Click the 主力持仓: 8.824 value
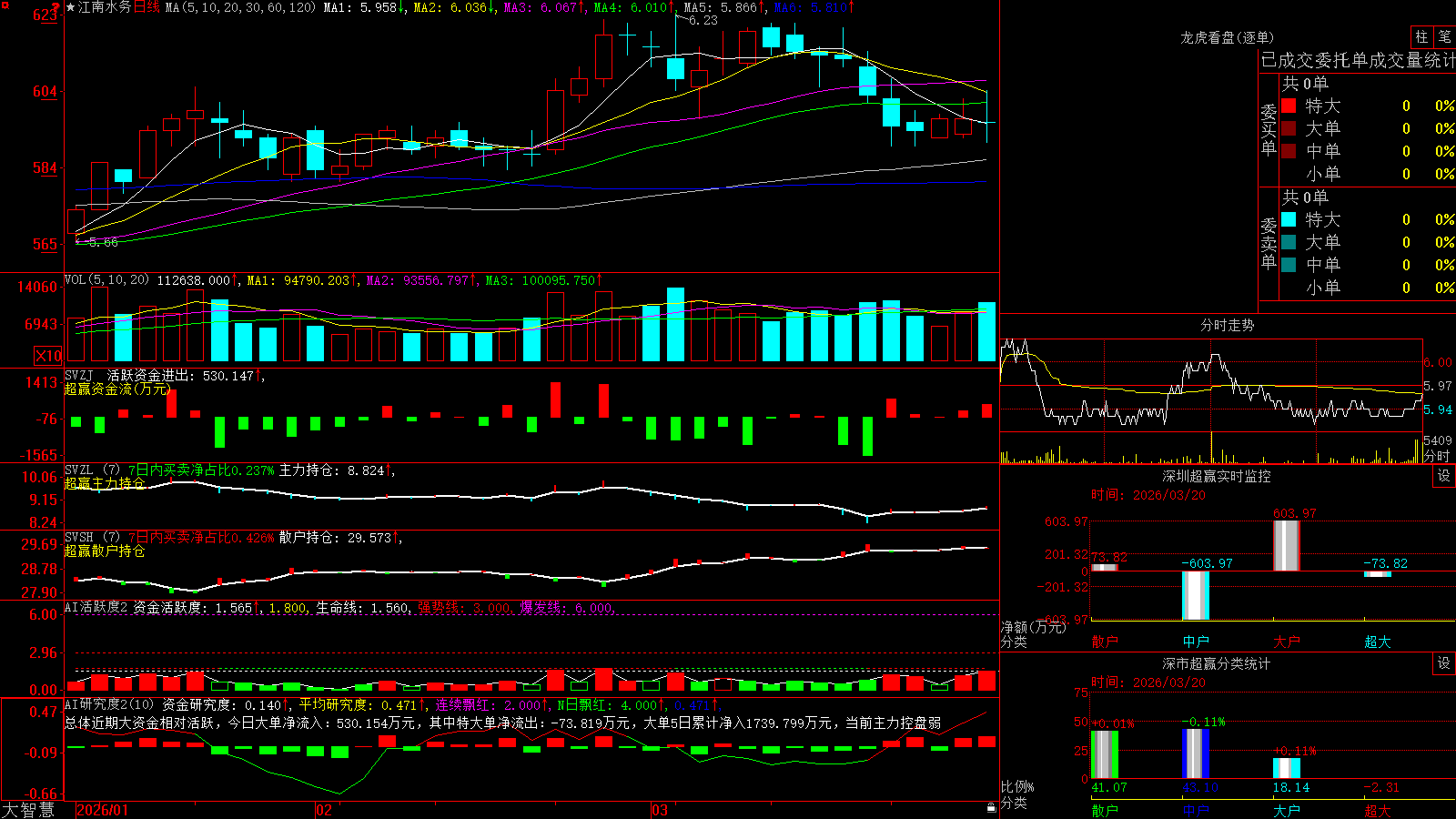Screen dimensions: 1456x819 click(336, 470)
